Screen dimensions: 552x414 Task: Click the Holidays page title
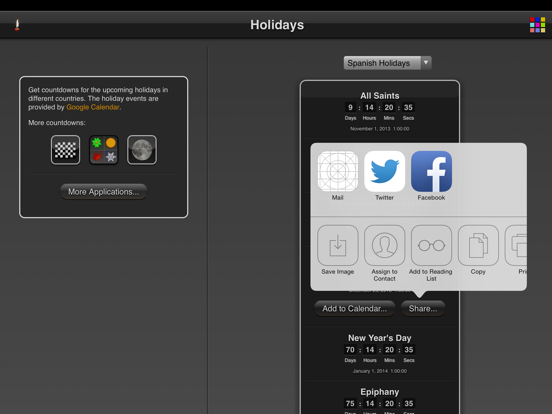click(277, 25)
